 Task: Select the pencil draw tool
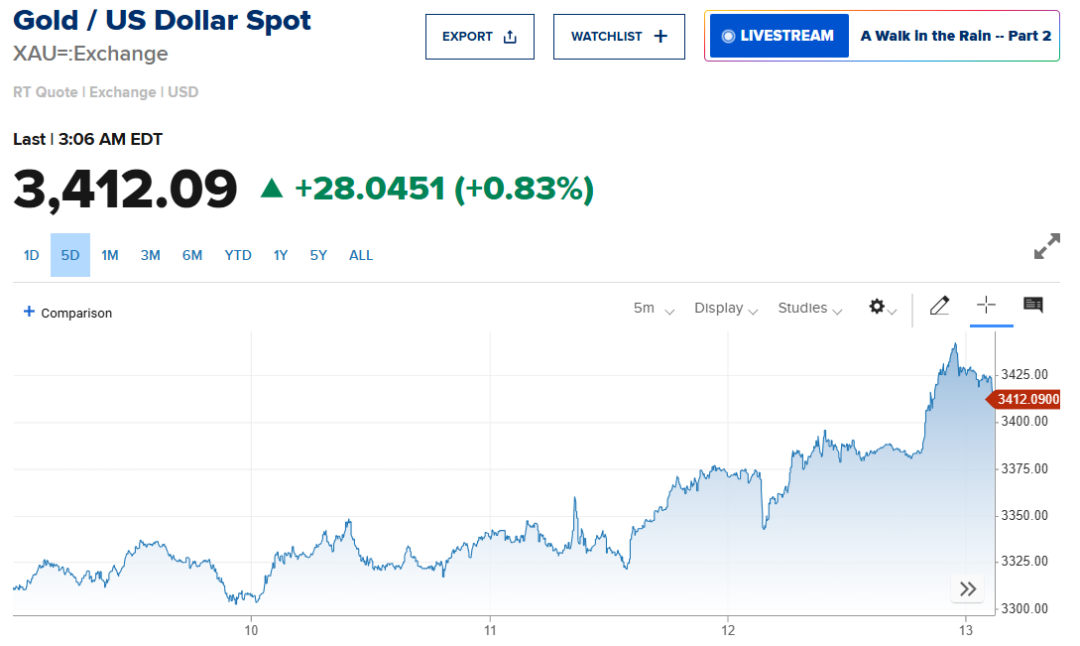click(x=939, y=306)
